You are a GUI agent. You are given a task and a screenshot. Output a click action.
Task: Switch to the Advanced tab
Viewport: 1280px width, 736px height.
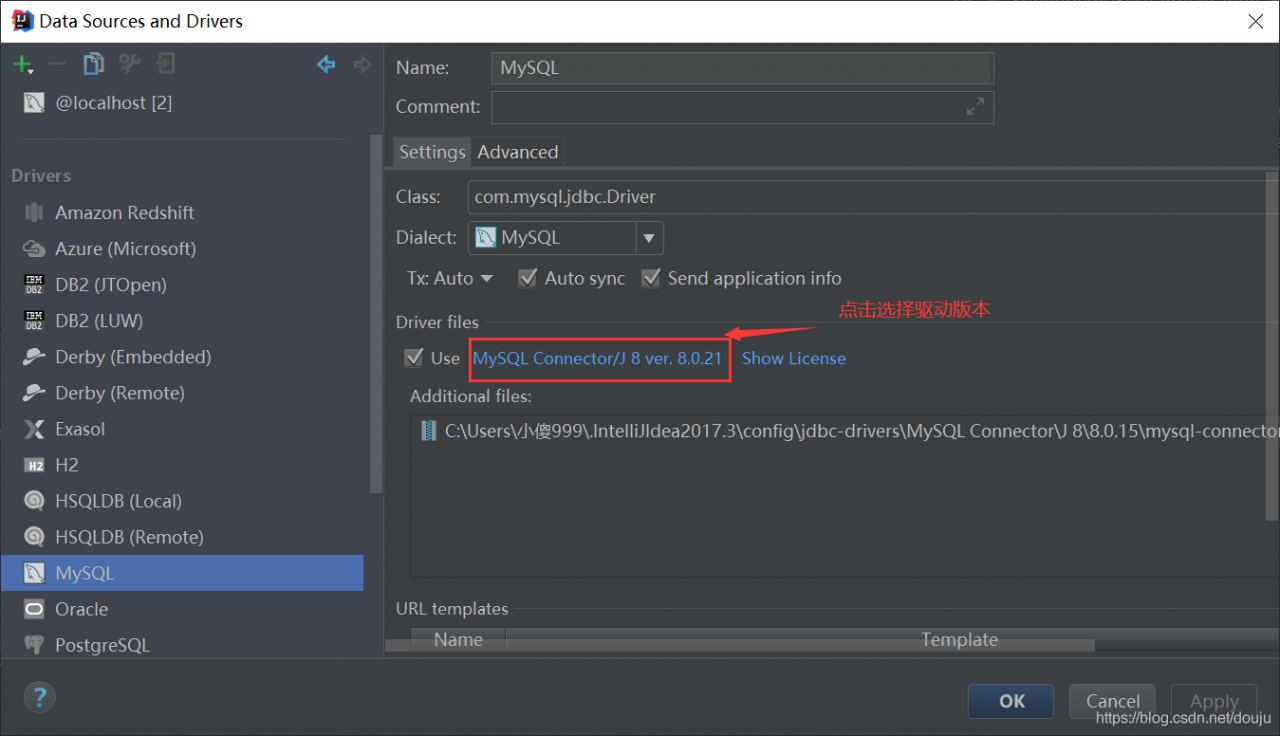pyautogui.click(x=518, y=152)
